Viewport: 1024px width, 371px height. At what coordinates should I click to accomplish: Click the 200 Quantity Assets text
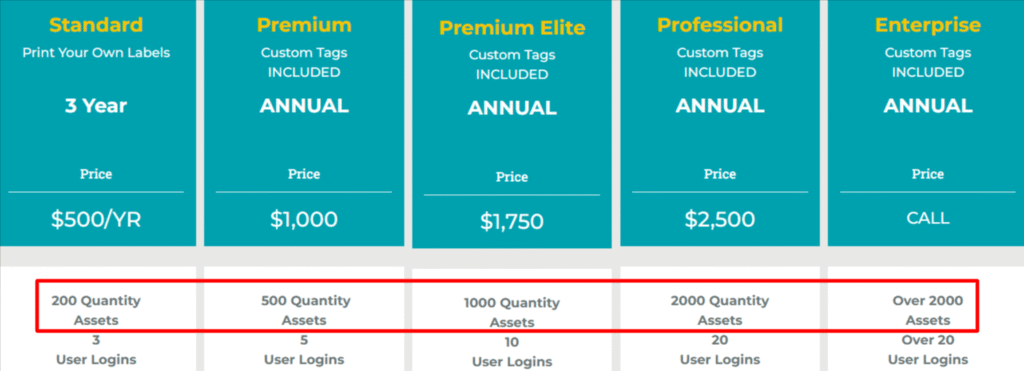coord(96,310)
